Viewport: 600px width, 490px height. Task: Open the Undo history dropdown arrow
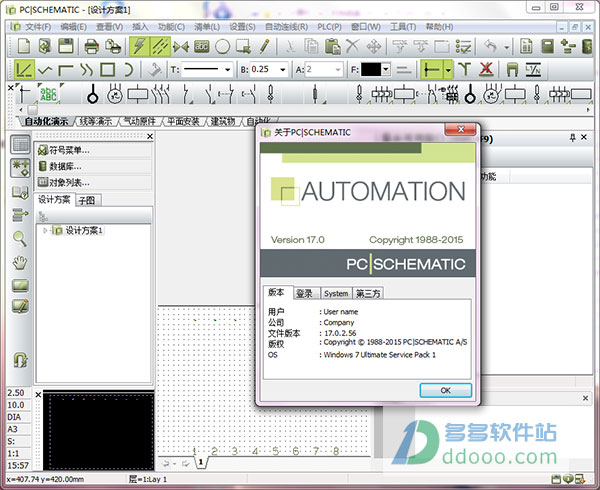(x=507, y=47)
